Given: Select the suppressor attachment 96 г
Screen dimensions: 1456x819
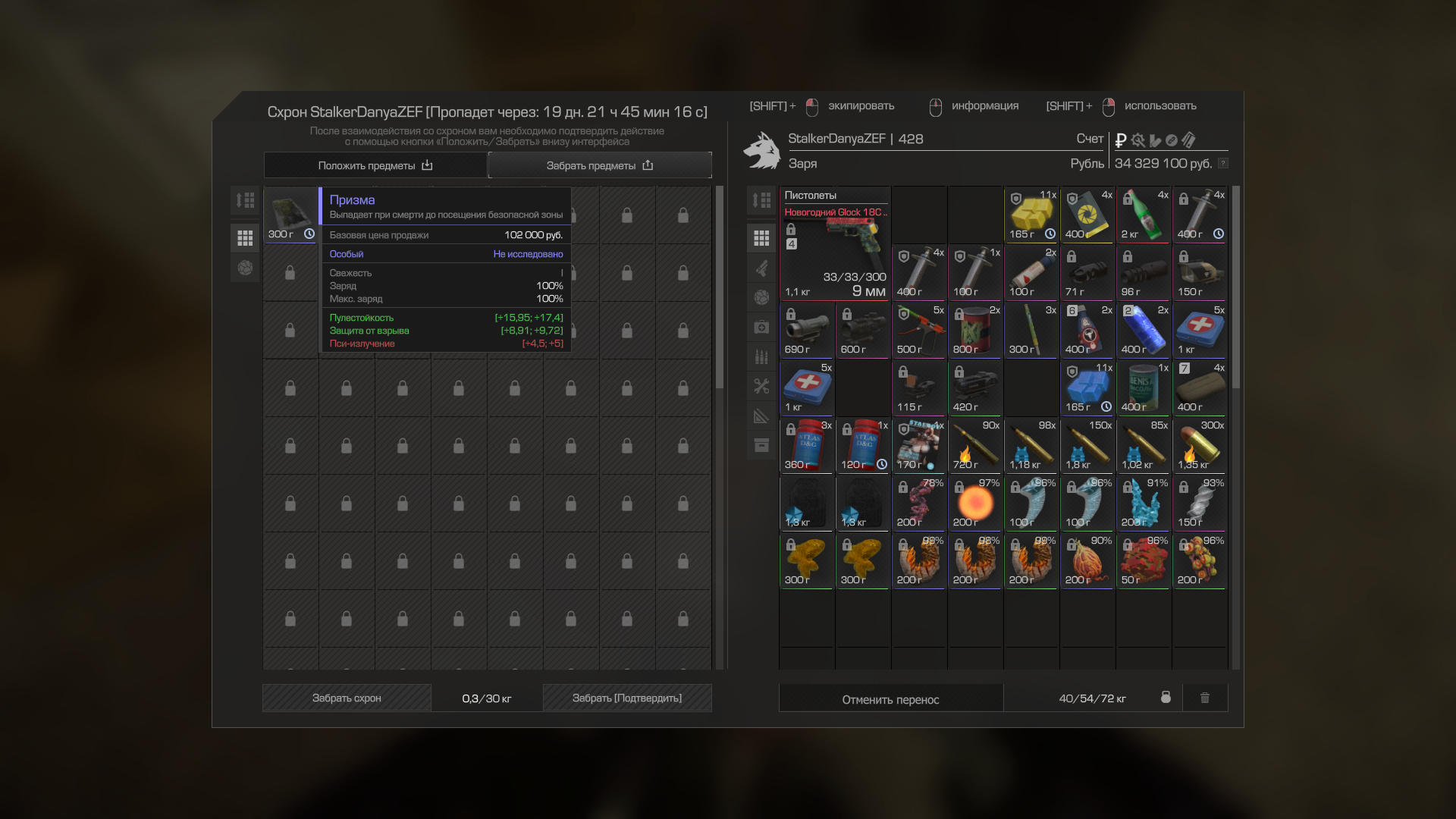Looking at the screenshot, I should coord(1144,272).
